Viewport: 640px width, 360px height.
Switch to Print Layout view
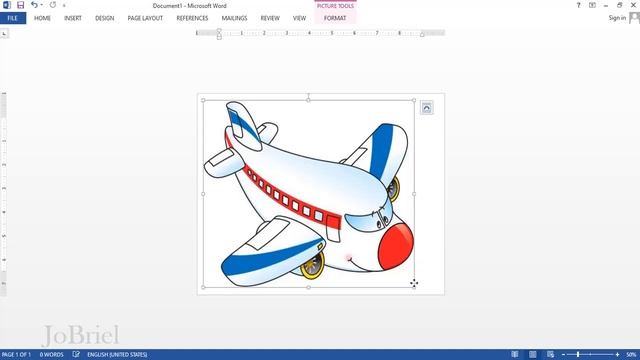tap(533, 354)
